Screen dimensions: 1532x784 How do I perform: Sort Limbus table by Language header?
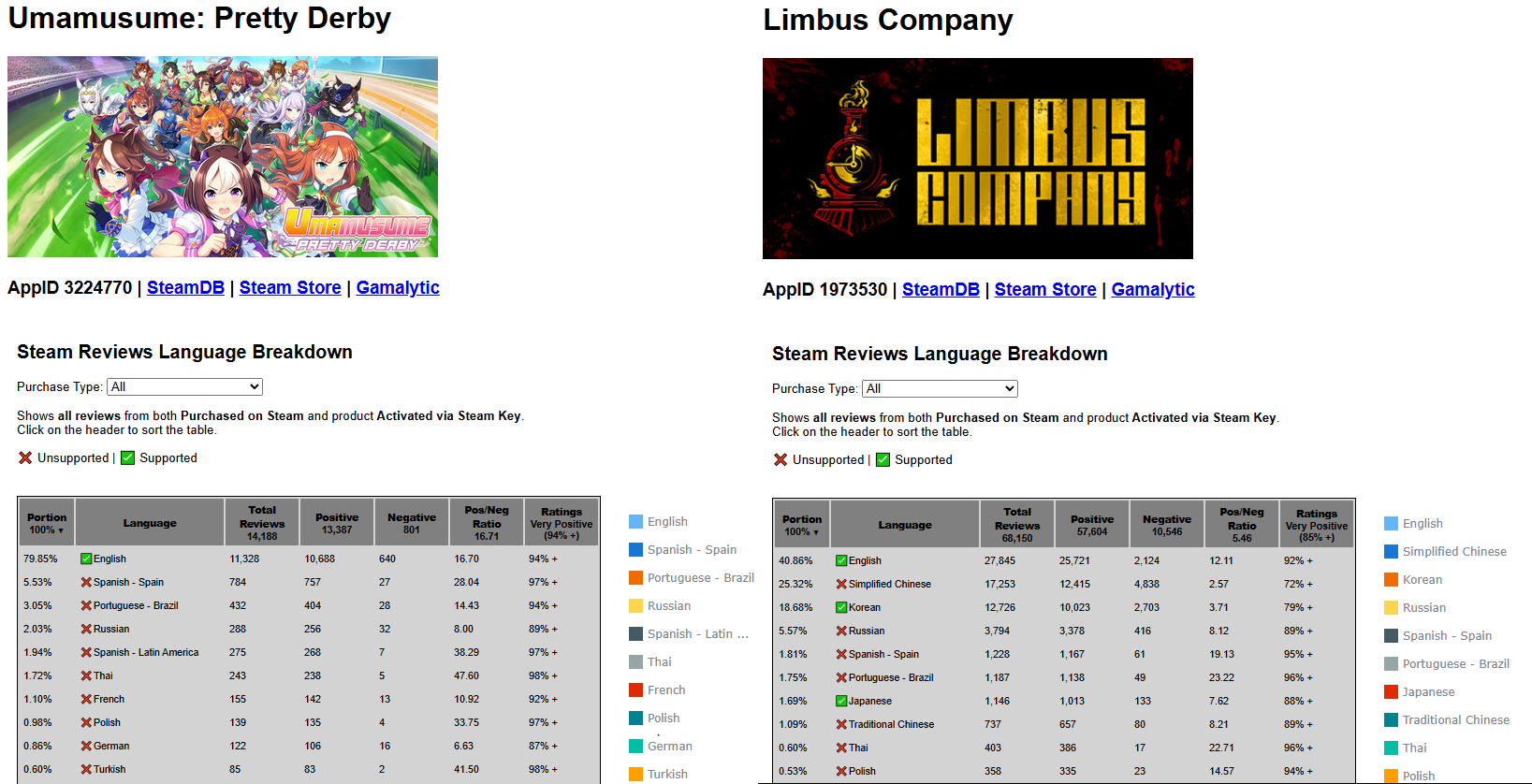click(905, 525)
